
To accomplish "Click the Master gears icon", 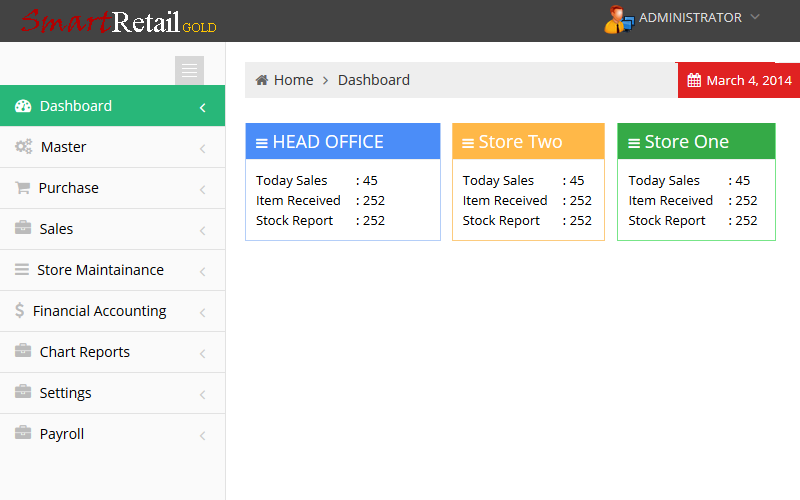I will pos(23,147).
